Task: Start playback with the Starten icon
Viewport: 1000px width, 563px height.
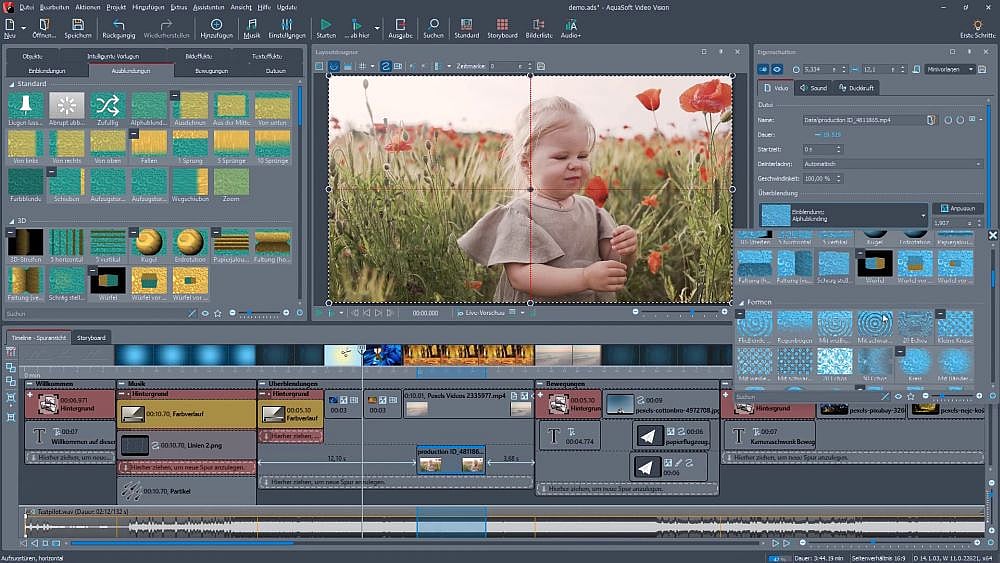Action: click(326, 24)
